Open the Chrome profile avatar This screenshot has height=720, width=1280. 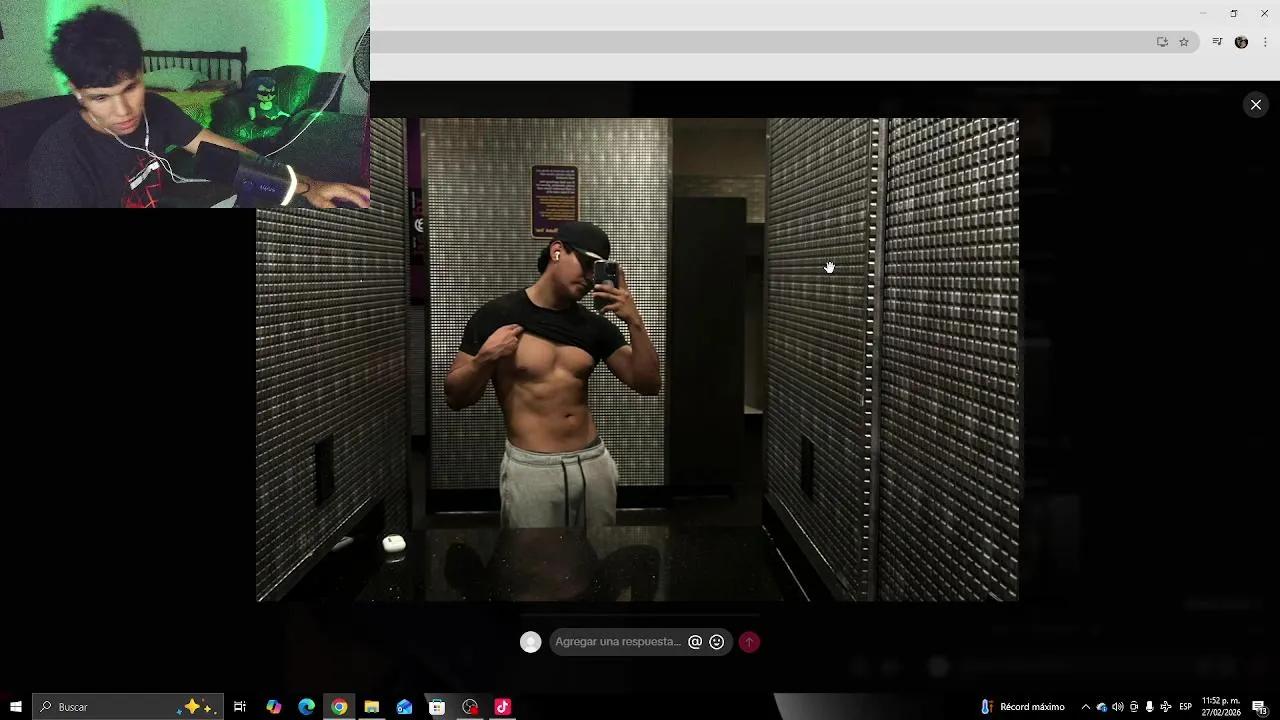tap(1241, 42)
